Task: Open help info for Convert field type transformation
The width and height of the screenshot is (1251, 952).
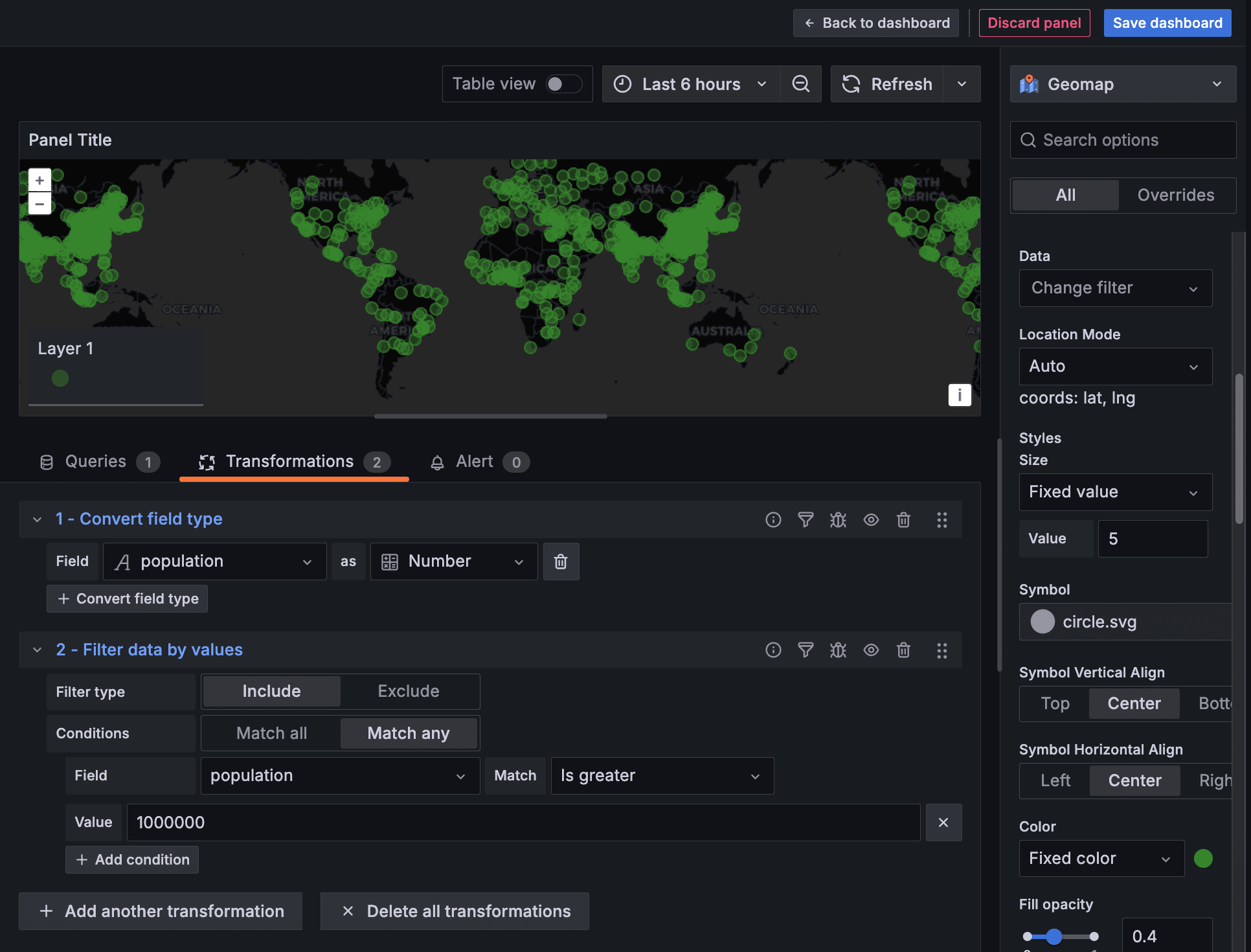Action: tap(773, 519)
